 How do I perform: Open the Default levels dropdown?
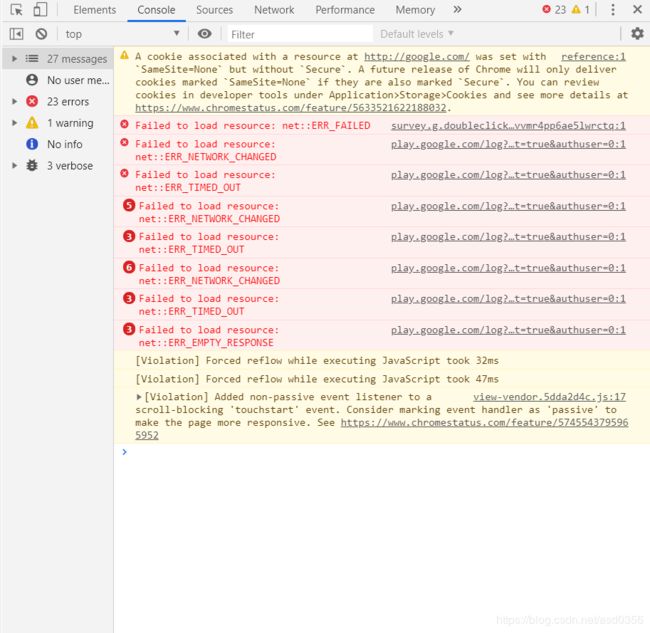tap(417, 34)
